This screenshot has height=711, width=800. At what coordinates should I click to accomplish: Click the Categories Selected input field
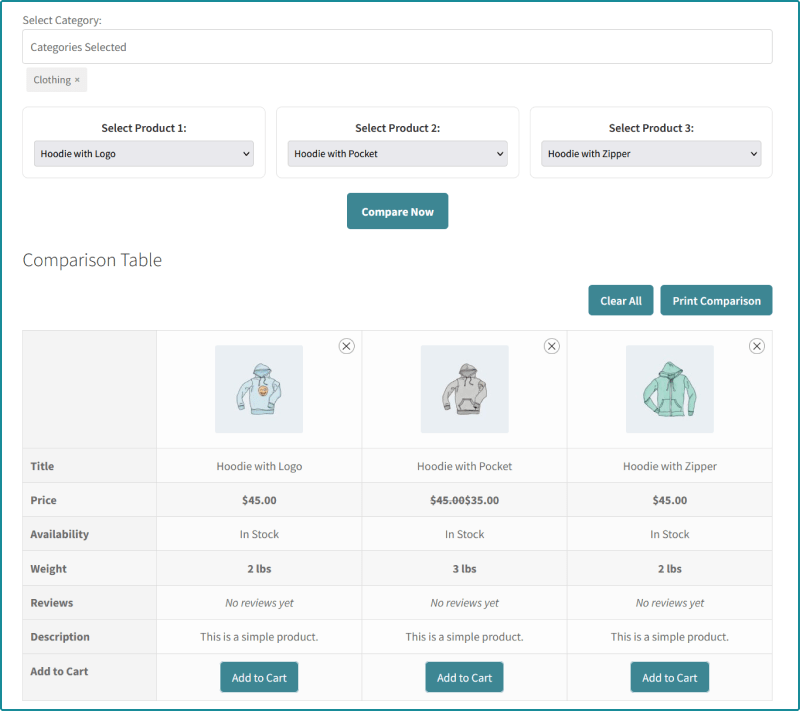[x=397, y=47]
